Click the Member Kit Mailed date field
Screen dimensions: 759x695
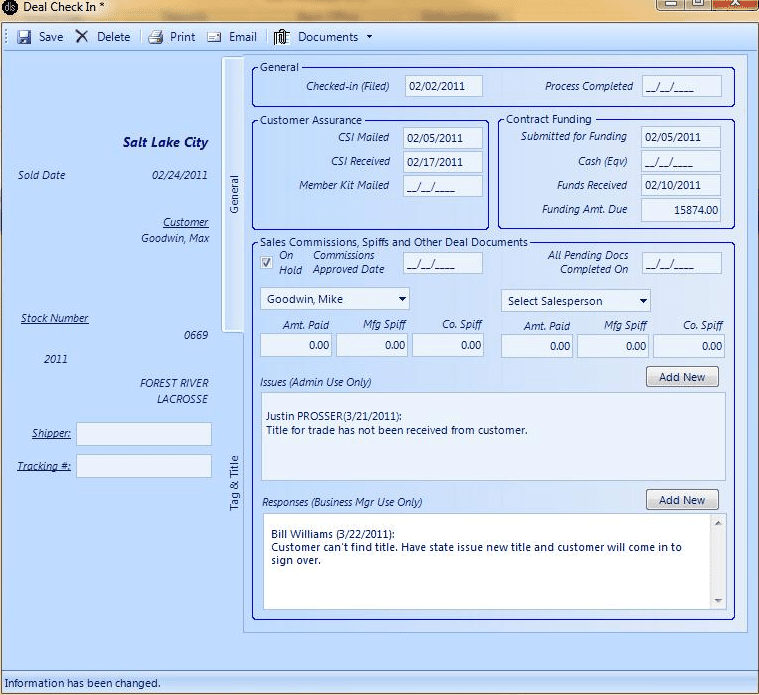(442, 186)
